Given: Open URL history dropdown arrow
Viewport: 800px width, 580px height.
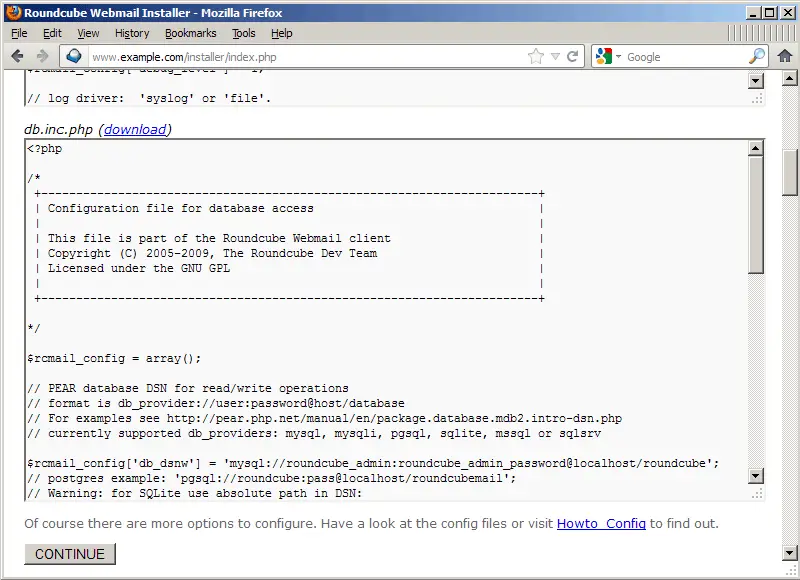Looking at the screenshot, I should click(x=556, y=57).
